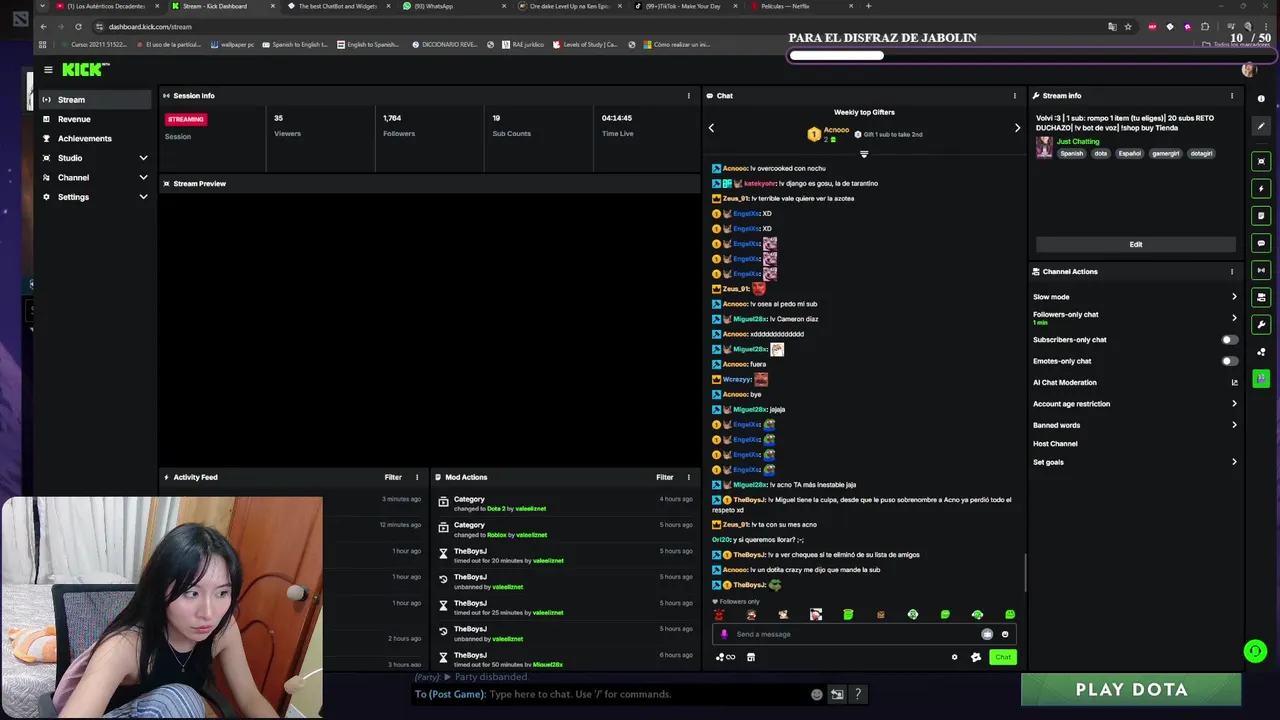The height and width of the screenshot is (720, 1280).
Task: Open Activity Feed options menu
Action: tap(417, 477)
